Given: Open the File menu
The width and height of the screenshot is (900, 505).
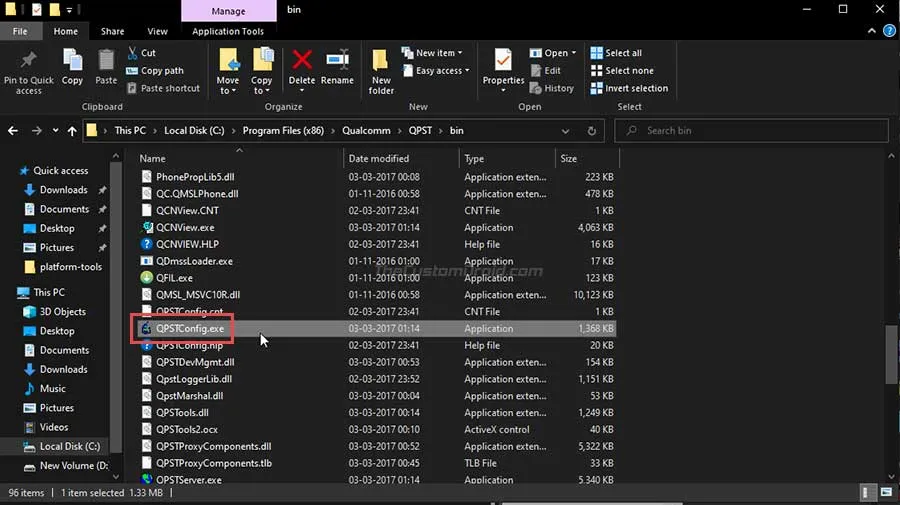Looking at the screenshot, I should tap(20, 31).
